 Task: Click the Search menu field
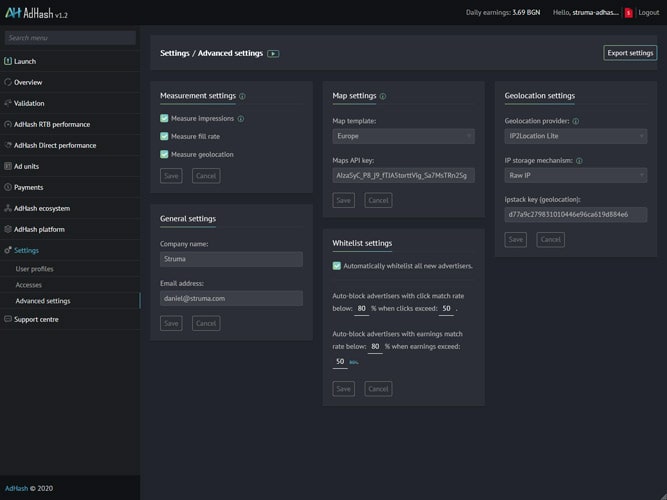(70, 38)
